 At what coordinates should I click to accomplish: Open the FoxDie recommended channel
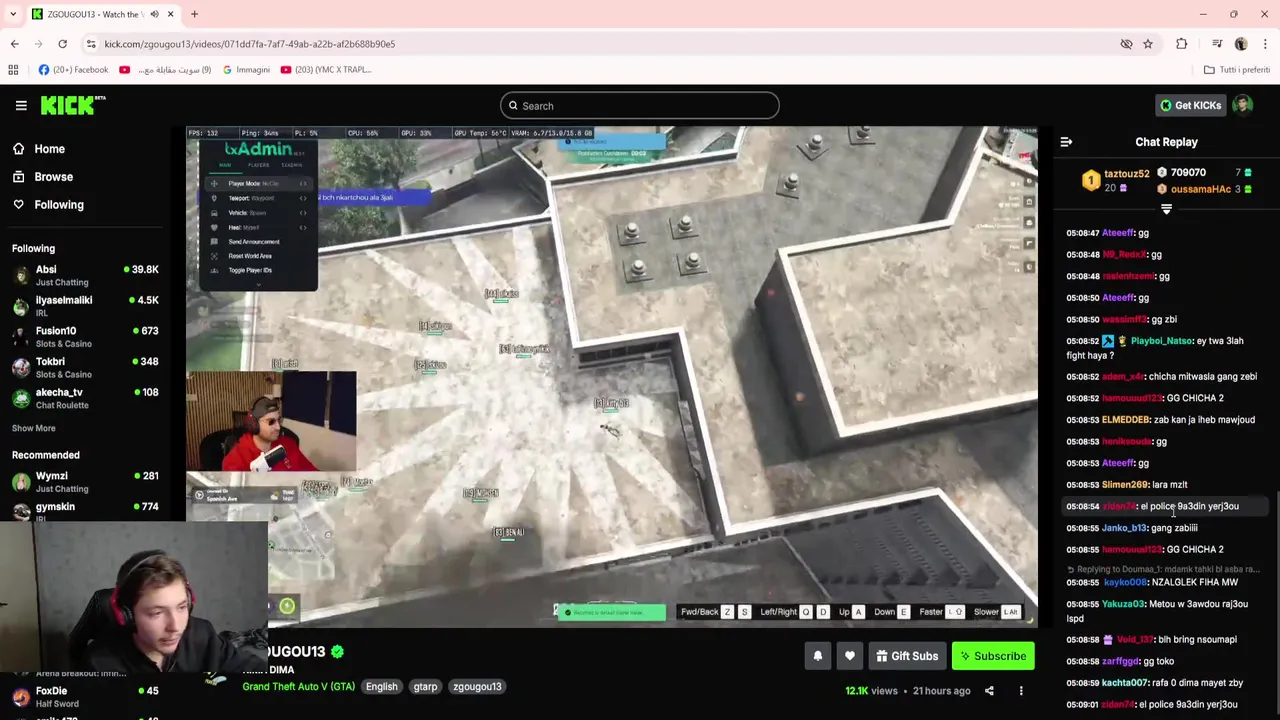click(x=85, y=696)
